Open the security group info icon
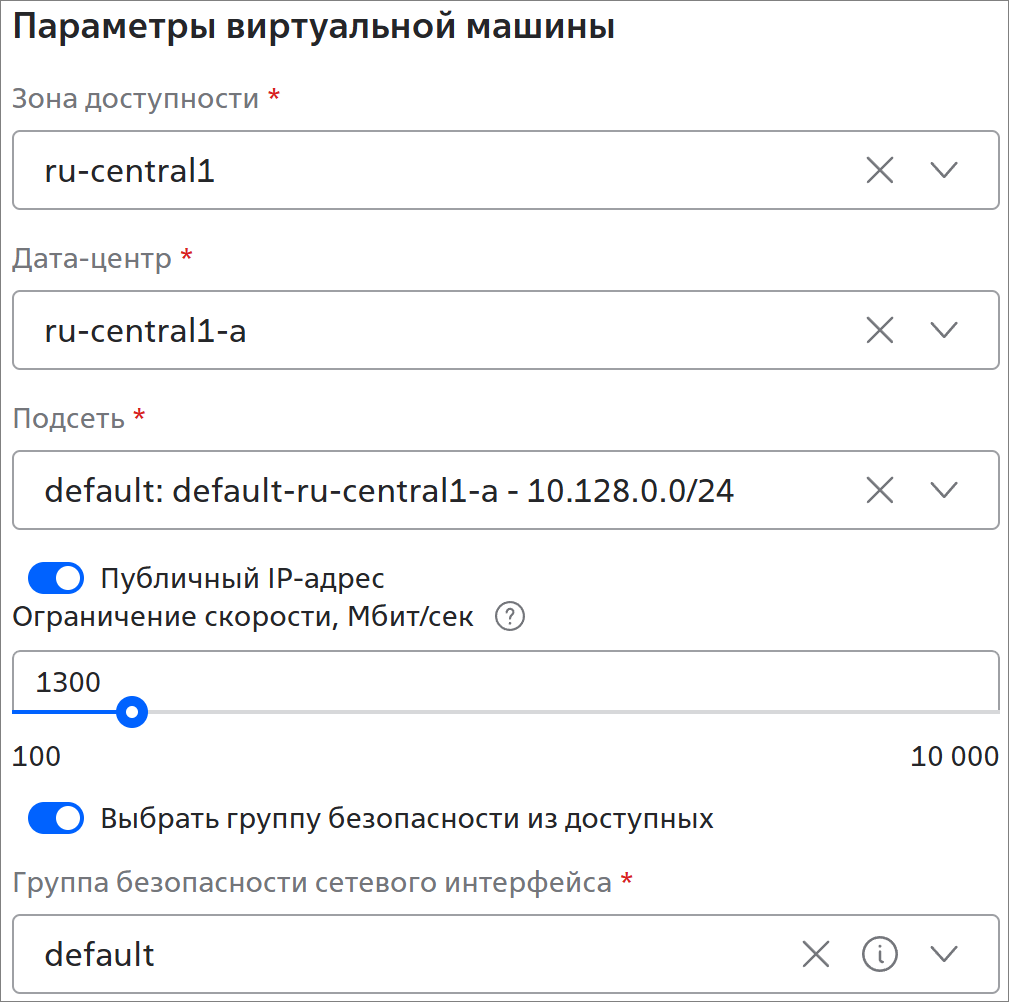Screen dimensions: 1009x1002 click(x=880, y=955)
